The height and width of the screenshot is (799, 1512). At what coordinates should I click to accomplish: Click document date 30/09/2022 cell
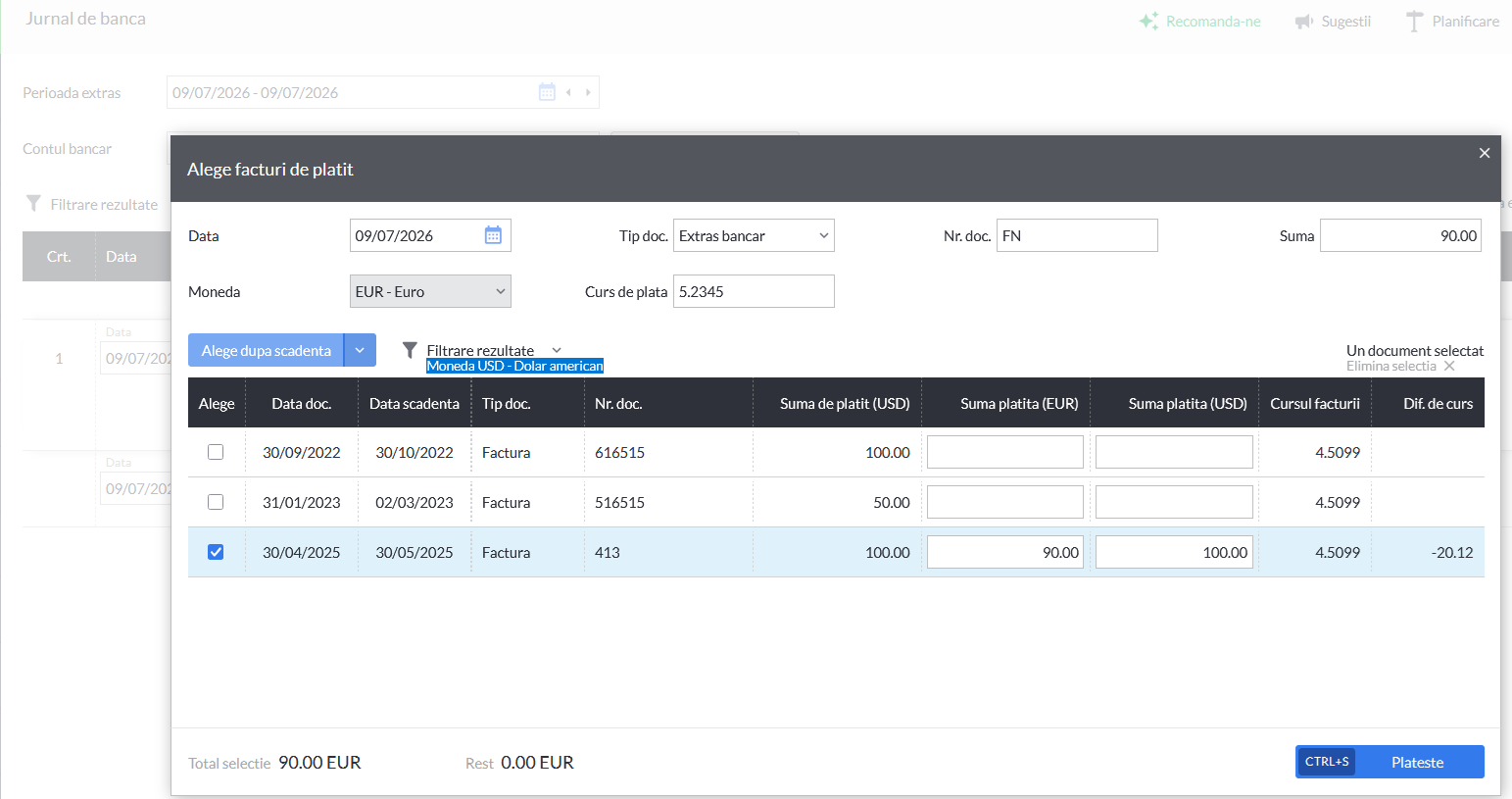(x=302, y=452)
